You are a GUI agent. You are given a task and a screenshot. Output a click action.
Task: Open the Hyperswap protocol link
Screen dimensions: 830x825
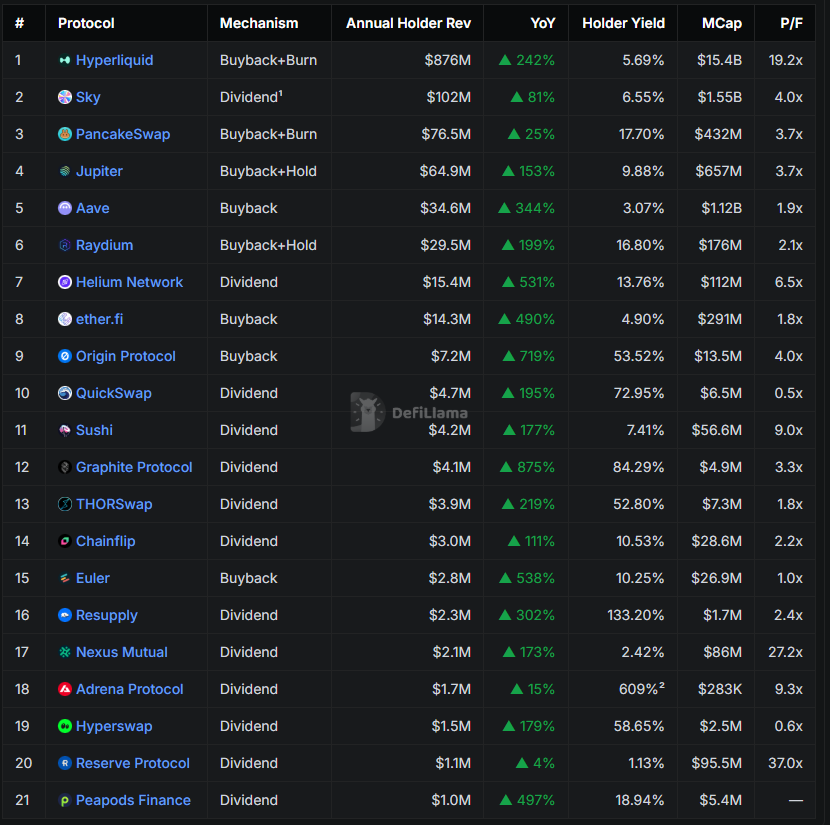tap(114, 727)
